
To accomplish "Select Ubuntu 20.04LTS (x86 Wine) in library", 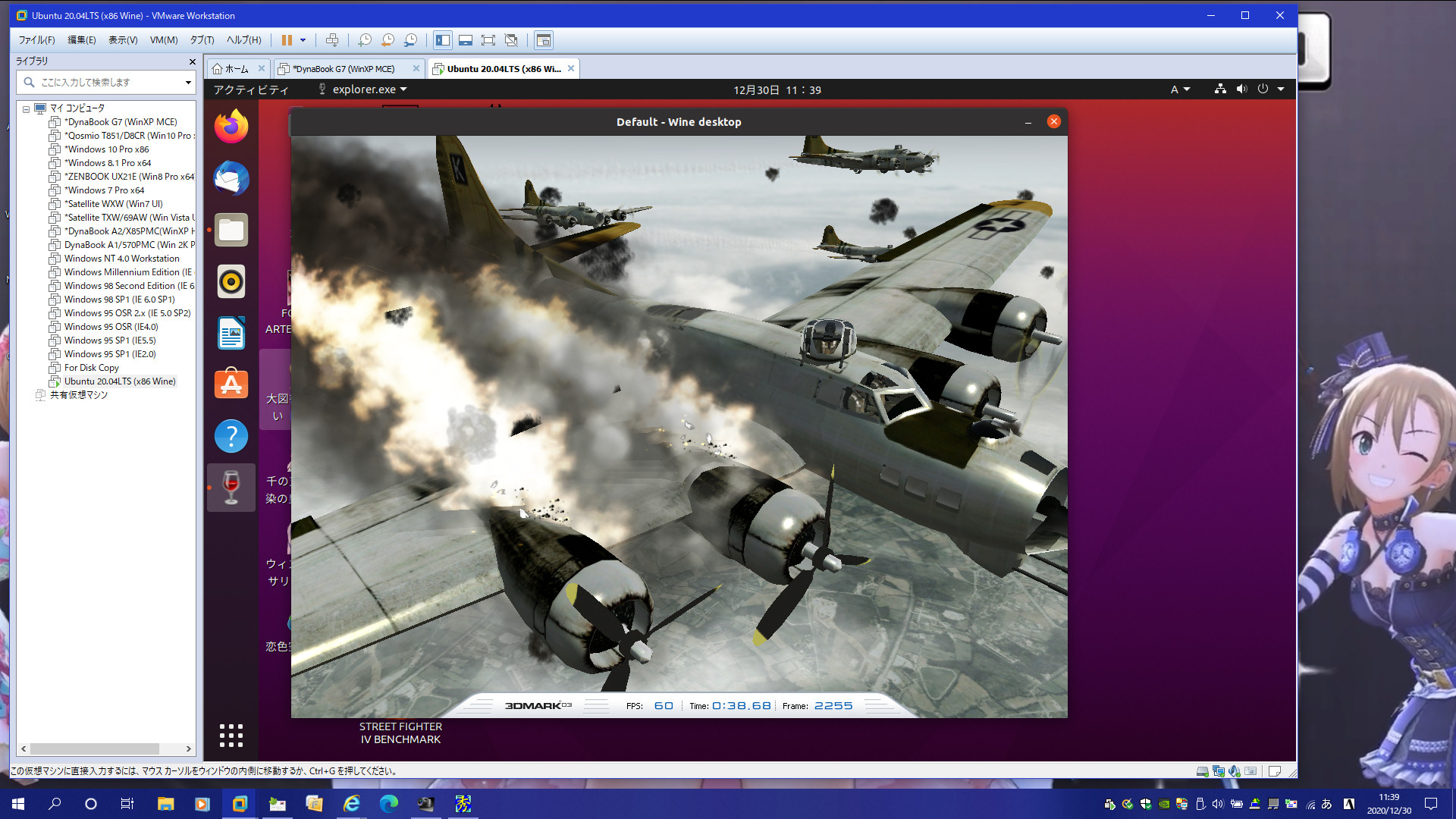I will (x=112, y=381).
